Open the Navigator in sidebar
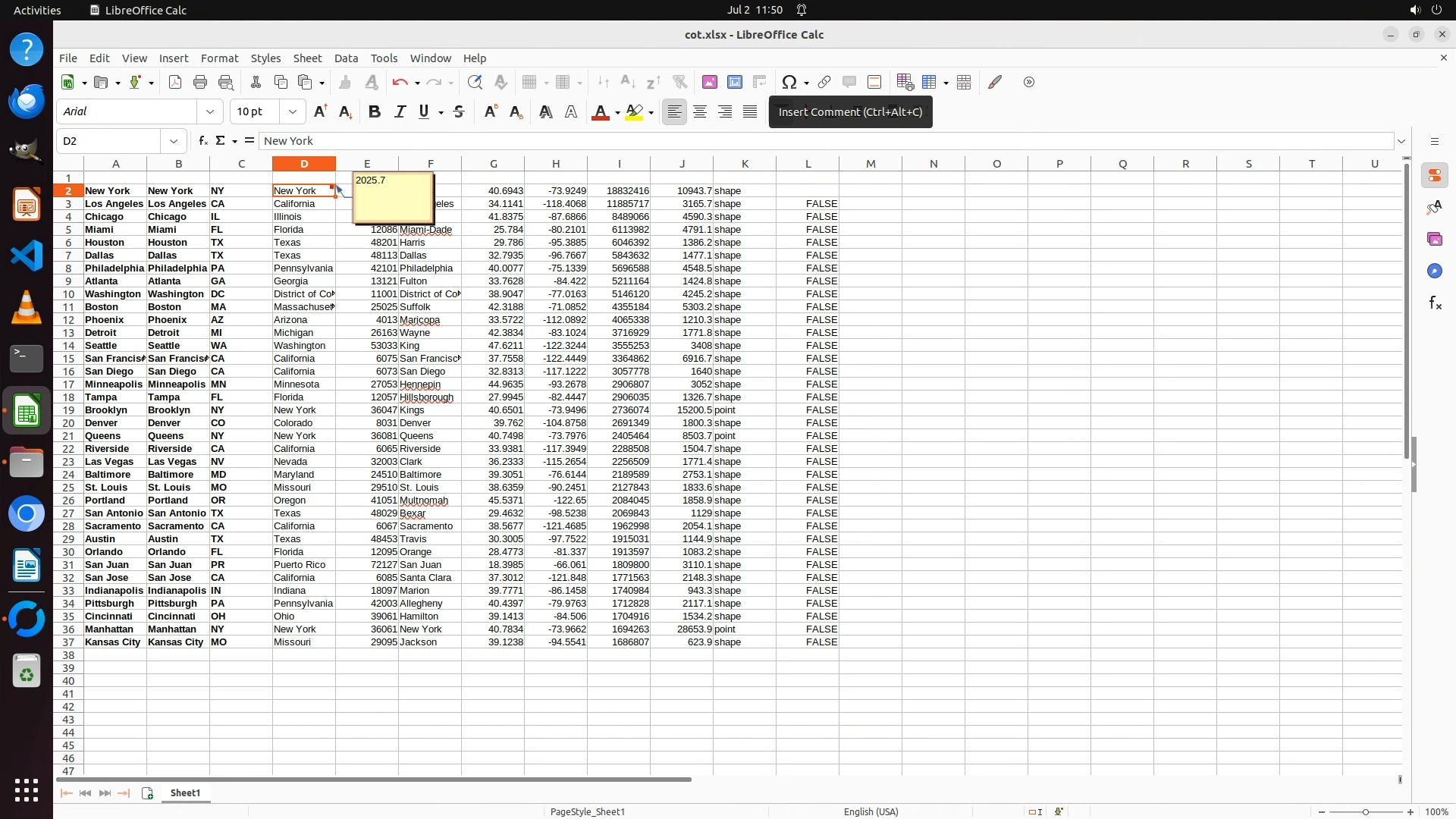The image size is (1456, 819). click(1434, 271)
